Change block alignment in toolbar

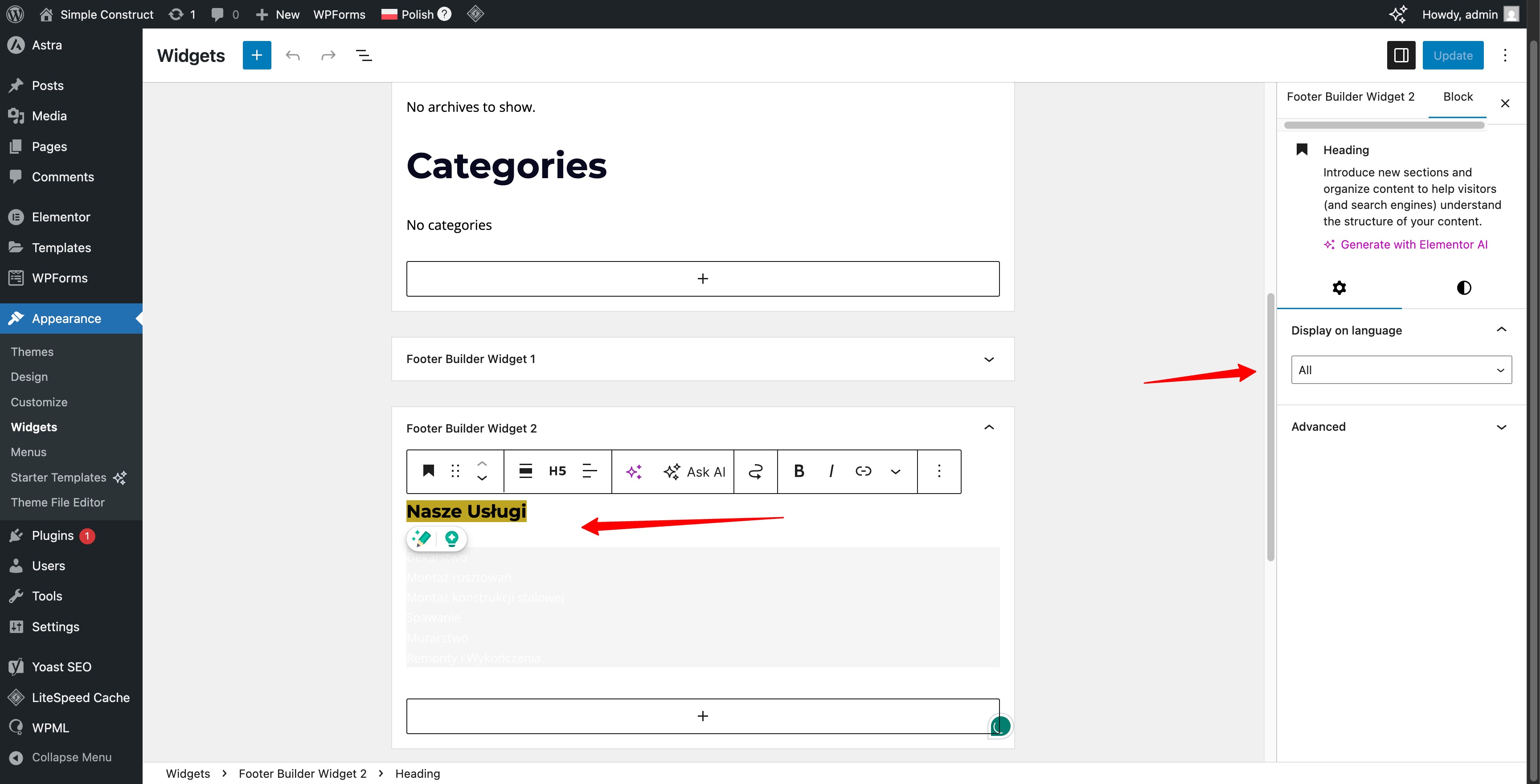tap(525, 471)
